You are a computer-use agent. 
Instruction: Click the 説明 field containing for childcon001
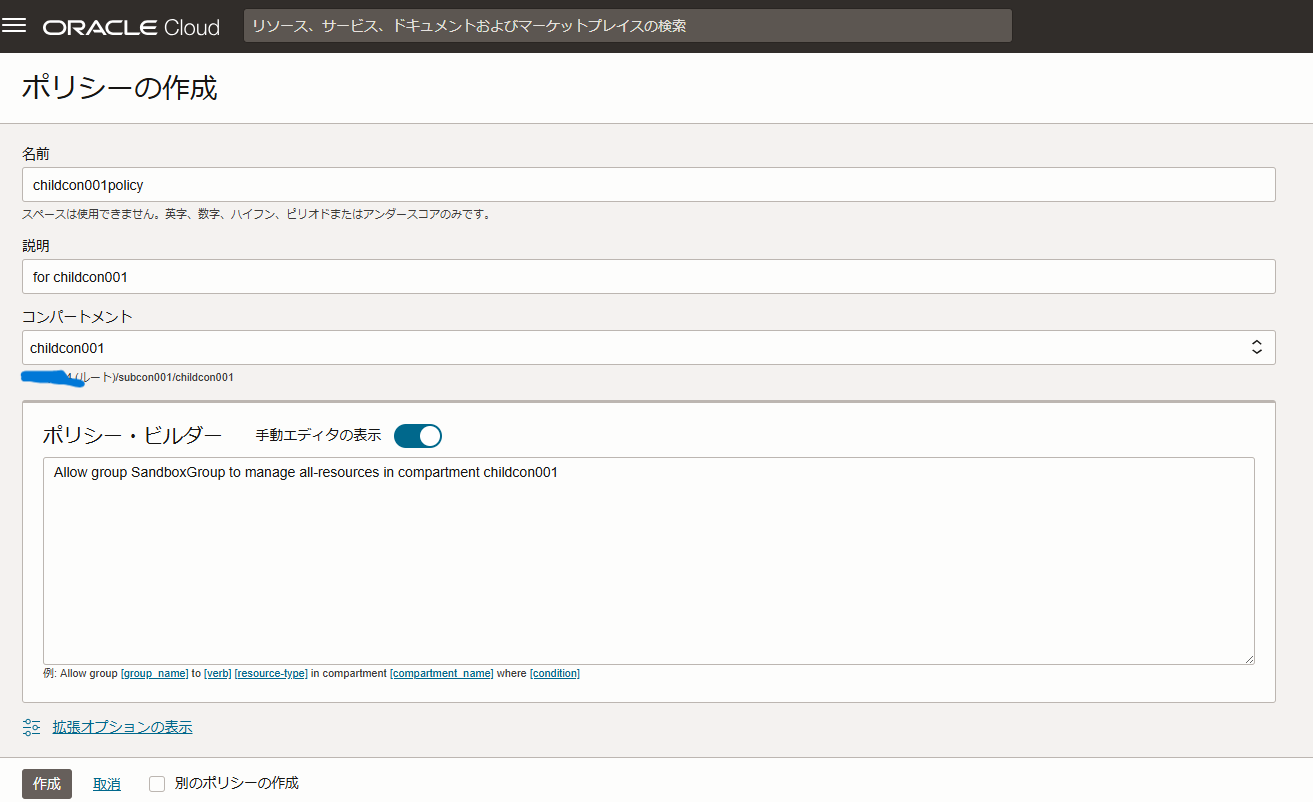click(649, 276)
